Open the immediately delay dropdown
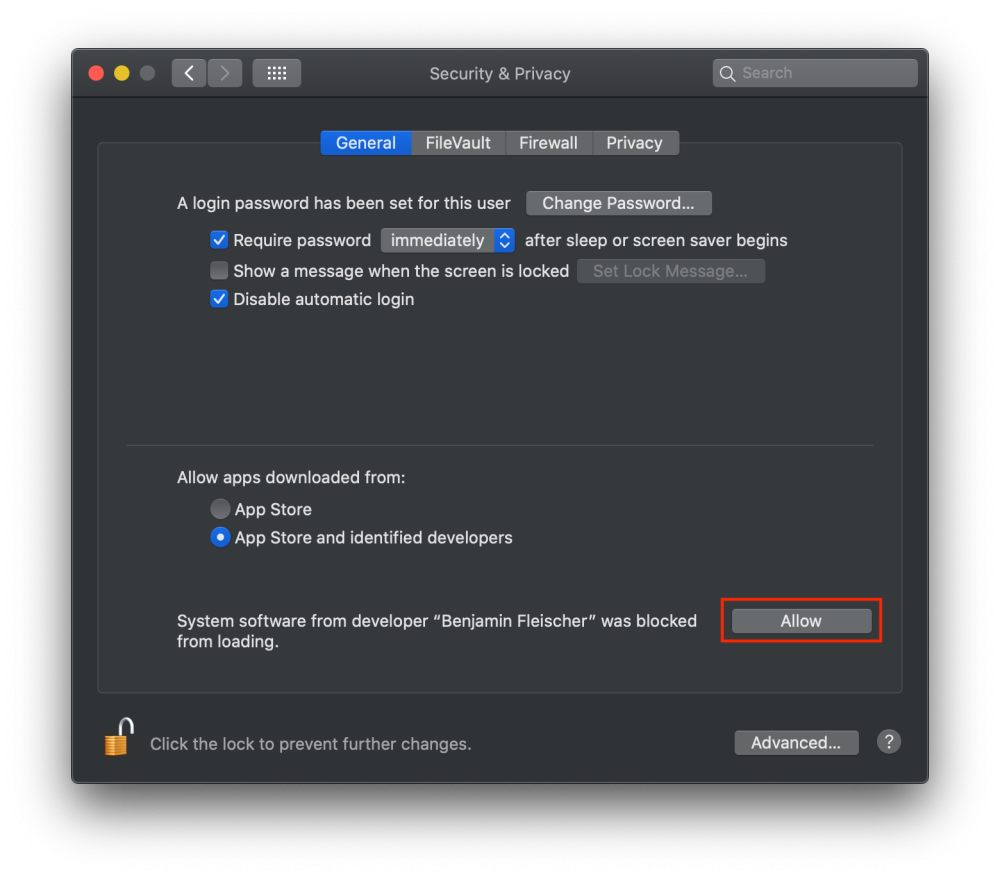Image resolution: width=1000 pixels, height=878 pixels. [448, 240]
